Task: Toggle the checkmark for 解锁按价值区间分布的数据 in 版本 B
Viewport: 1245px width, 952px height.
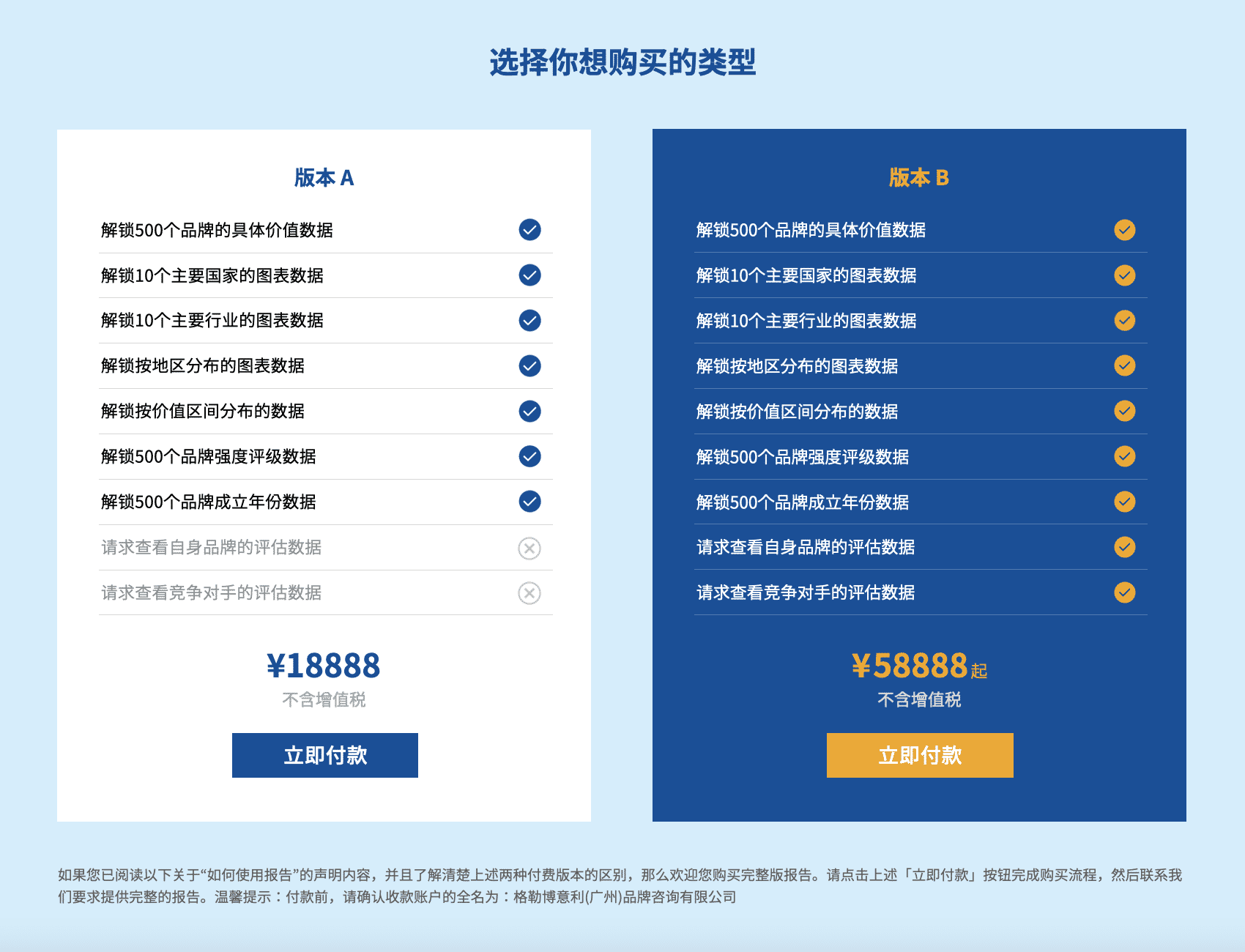Action: pos(1124,411)
